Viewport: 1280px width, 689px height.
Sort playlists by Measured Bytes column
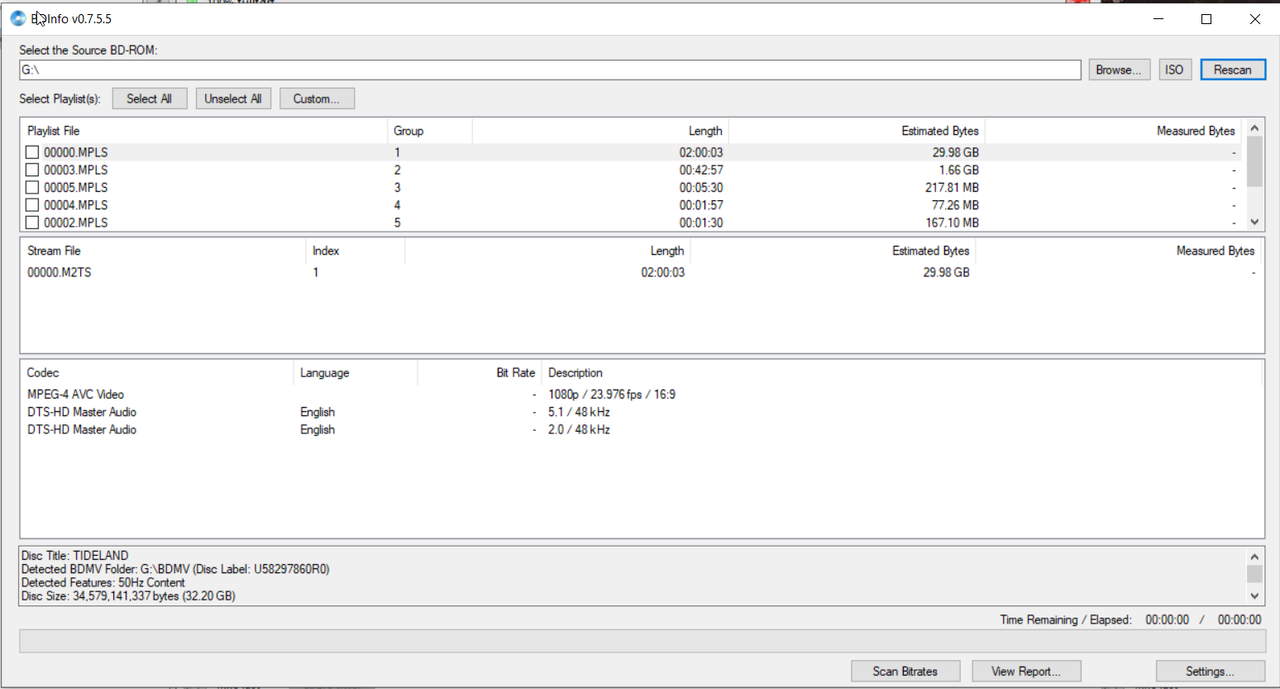tap(1114, 131)
